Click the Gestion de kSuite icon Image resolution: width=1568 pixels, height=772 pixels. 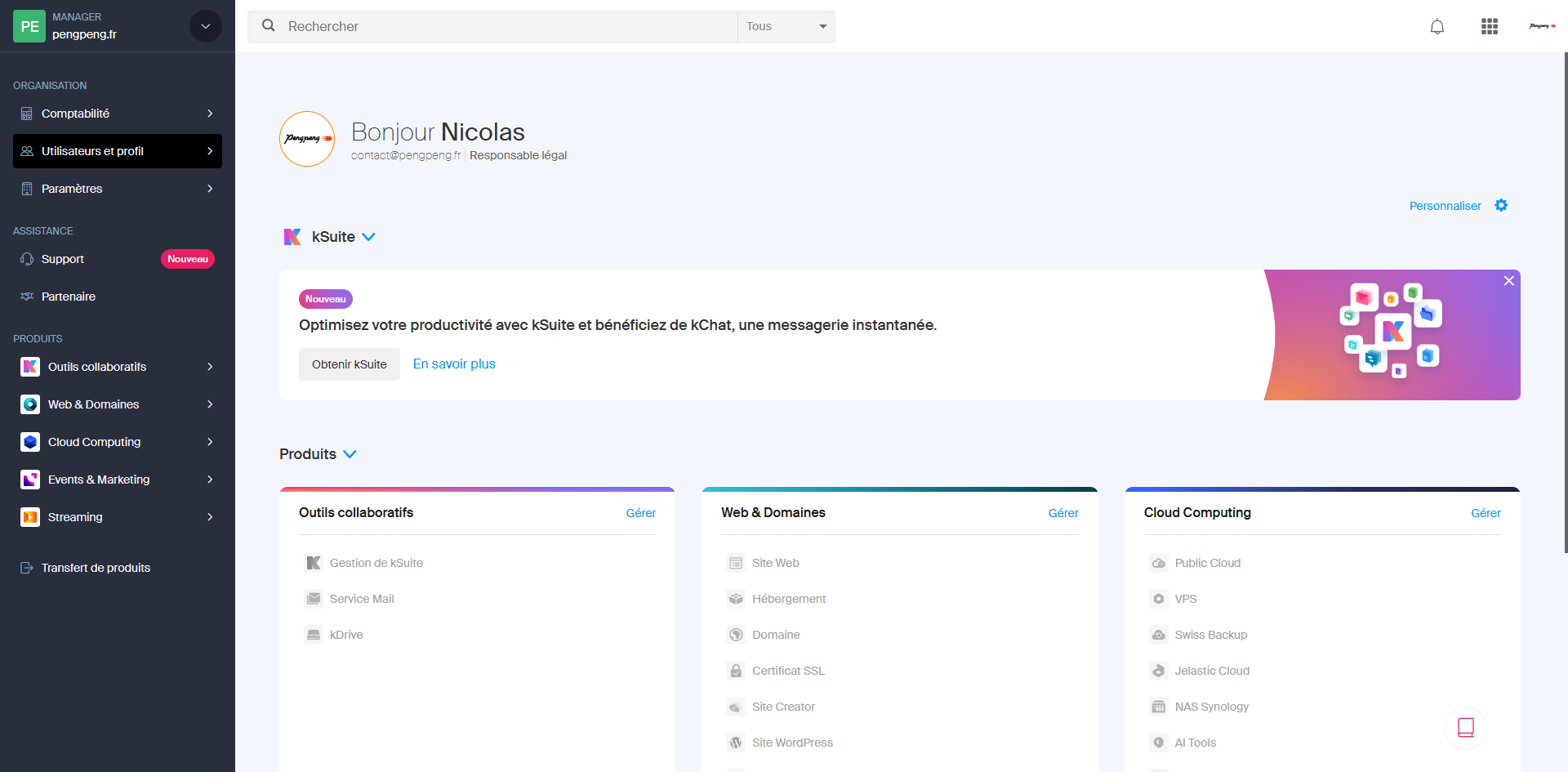click(x=314, y=563)
